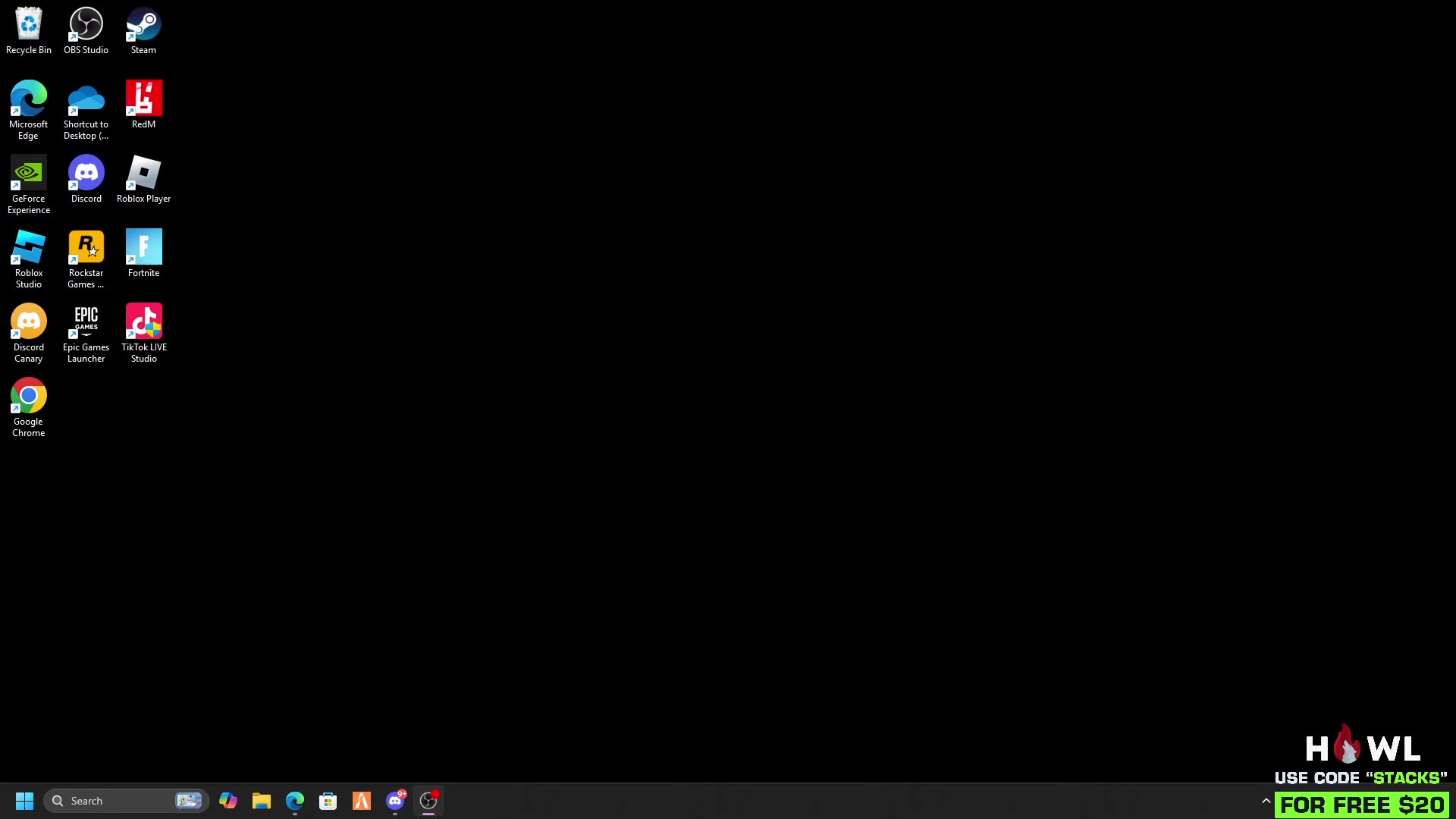The image size is (1456, 819).
Task: Open File Explorer from the taskbar
Action: pos(262,801)
